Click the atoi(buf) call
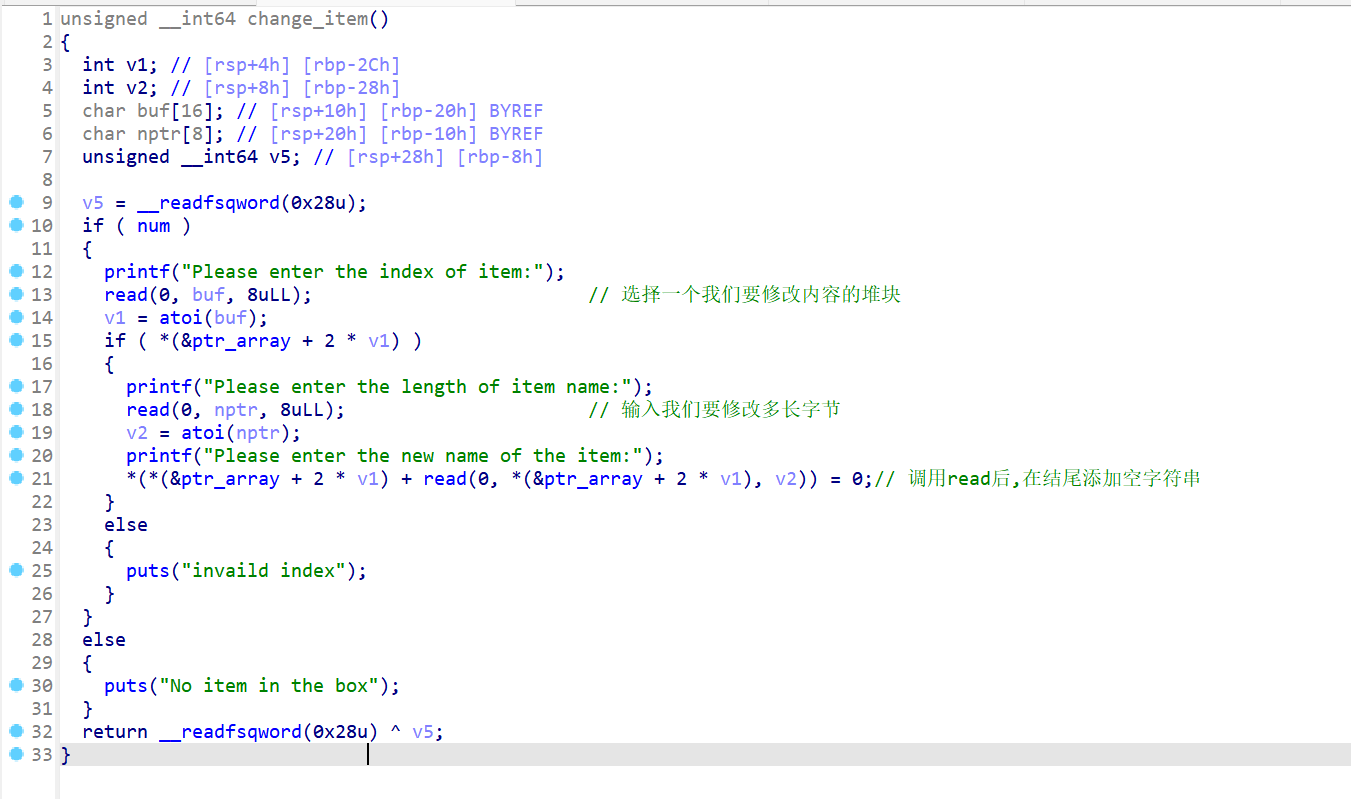 pos(209,318)
